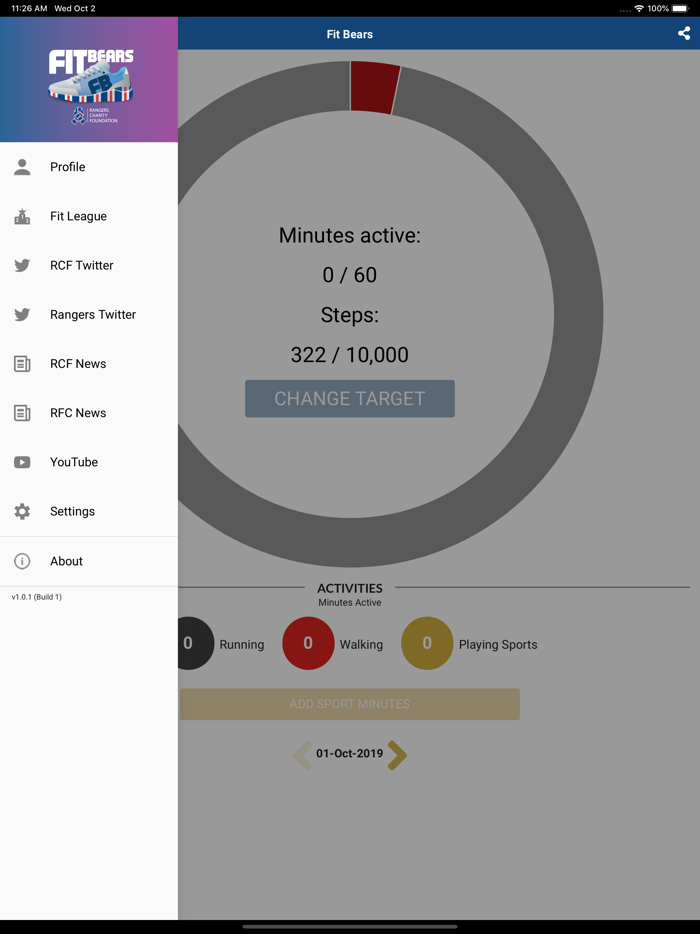This screenshot has height=934, width=700.
Task: Select the RFC News menu item
Action: tap(89, 413)
